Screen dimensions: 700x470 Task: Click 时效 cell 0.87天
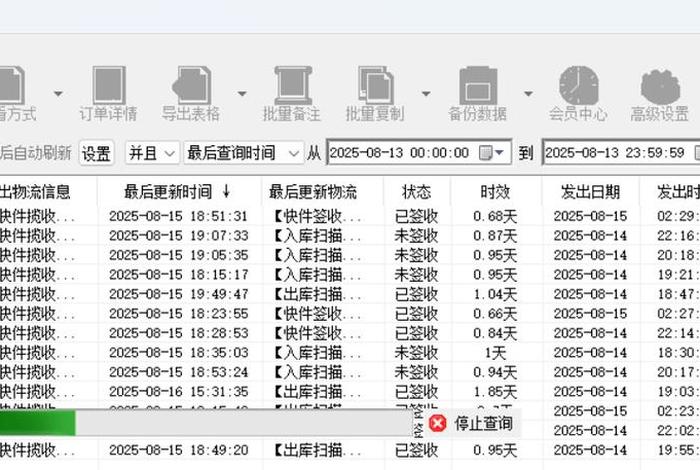pyautogui.click(x=495, y=236)
